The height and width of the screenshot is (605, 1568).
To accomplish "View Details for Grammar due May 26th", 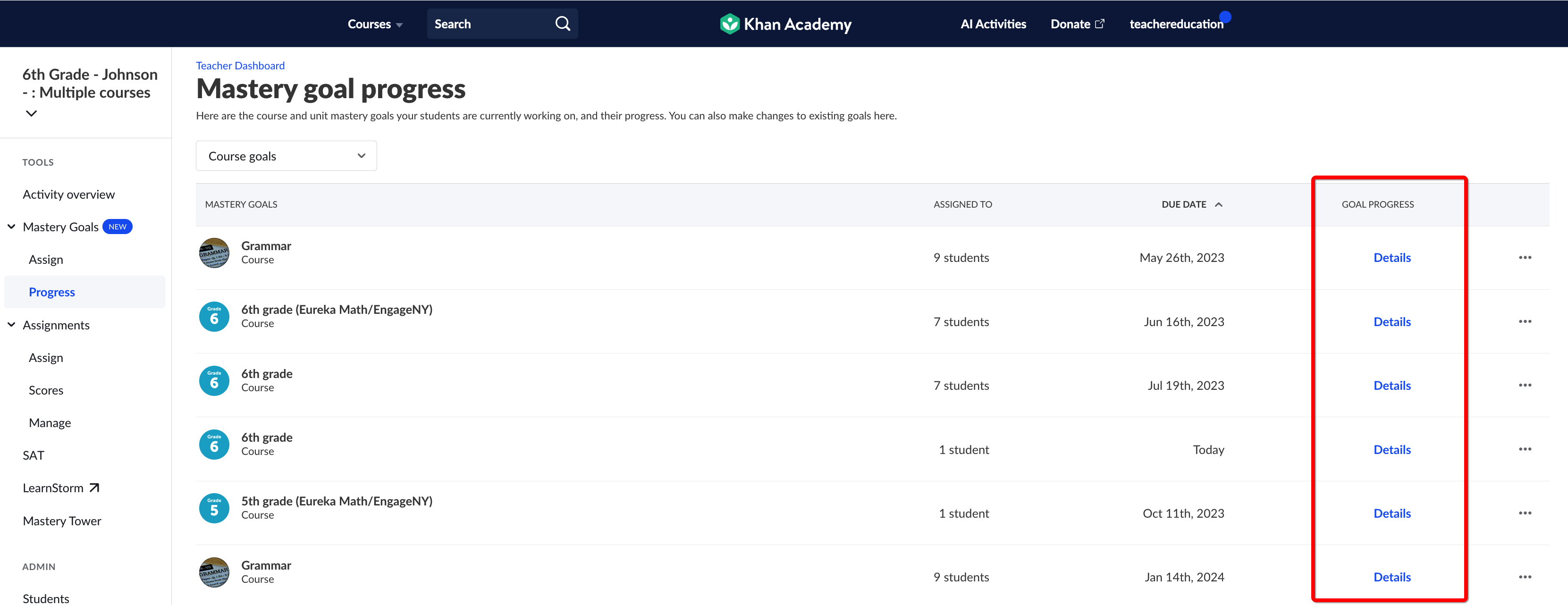I will point(1391,258).
